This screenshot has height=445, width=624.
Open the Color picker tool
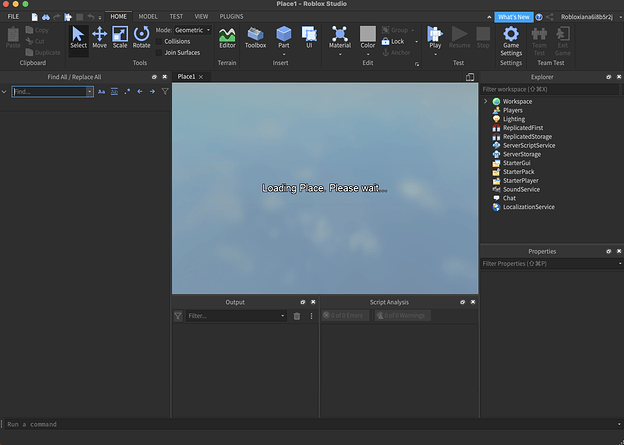point(368,37)
